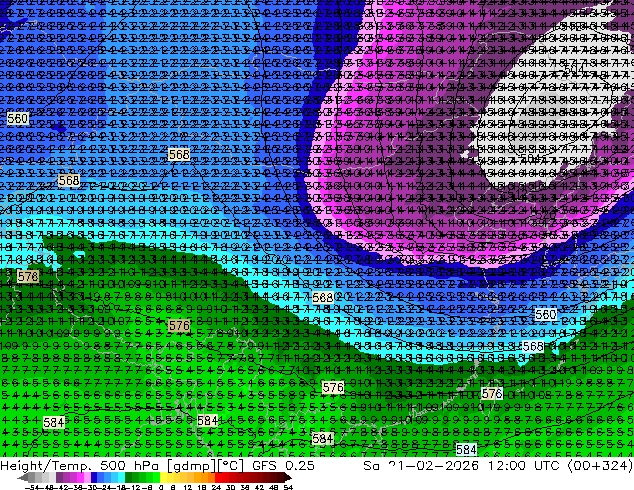Click the leftmost 560 contour label
The width and height of the screenshot is (634, 490).
tap(18, 118)
